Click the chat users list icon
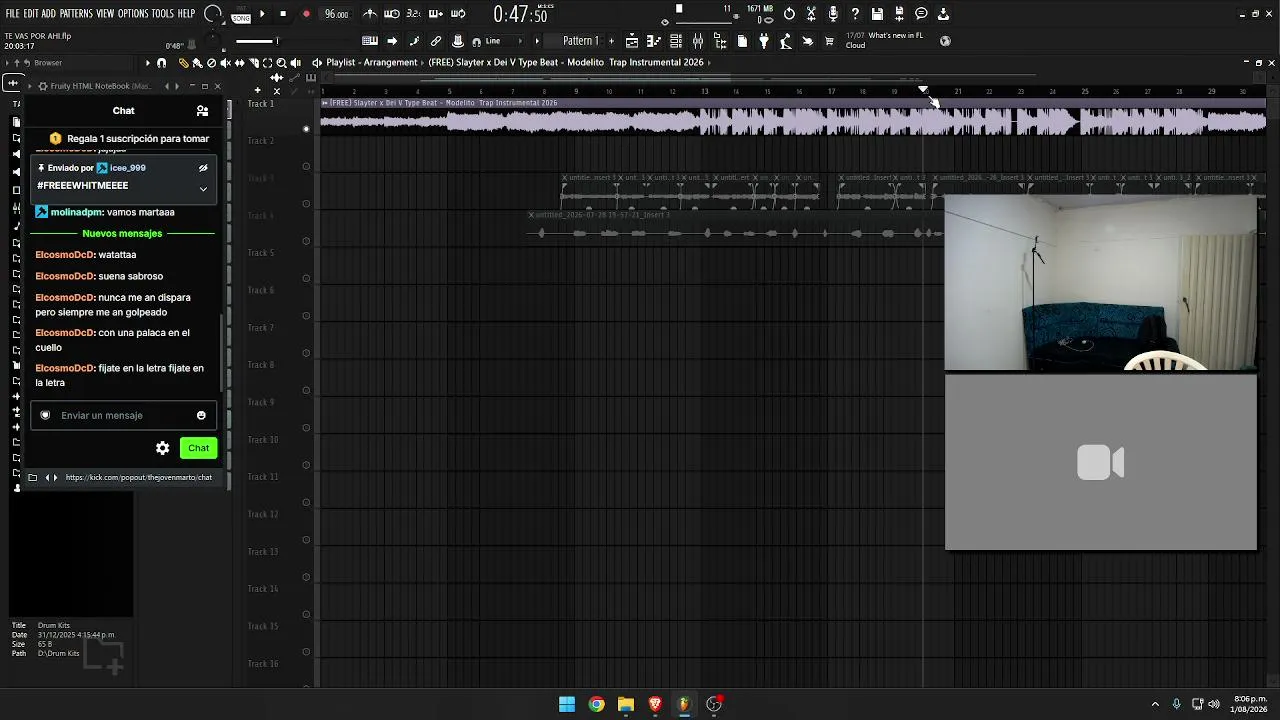 point(202,111)
